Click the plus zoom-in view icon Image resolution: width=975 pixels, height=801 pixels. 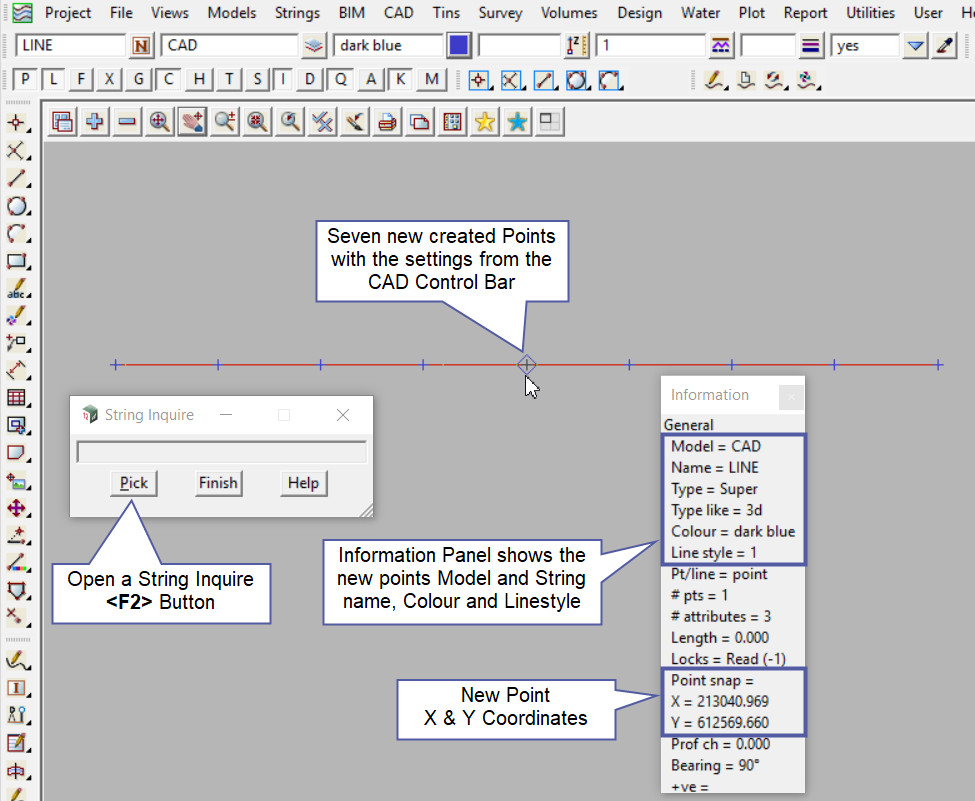tap(95, 122)
